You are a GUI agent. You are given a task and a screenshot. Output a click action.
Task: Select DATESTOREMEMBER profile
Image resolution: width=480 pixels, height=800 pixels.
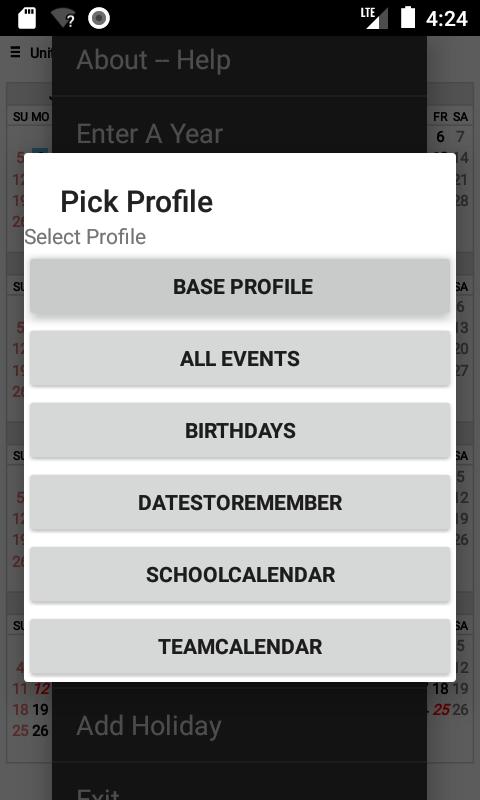pos(240,503)
